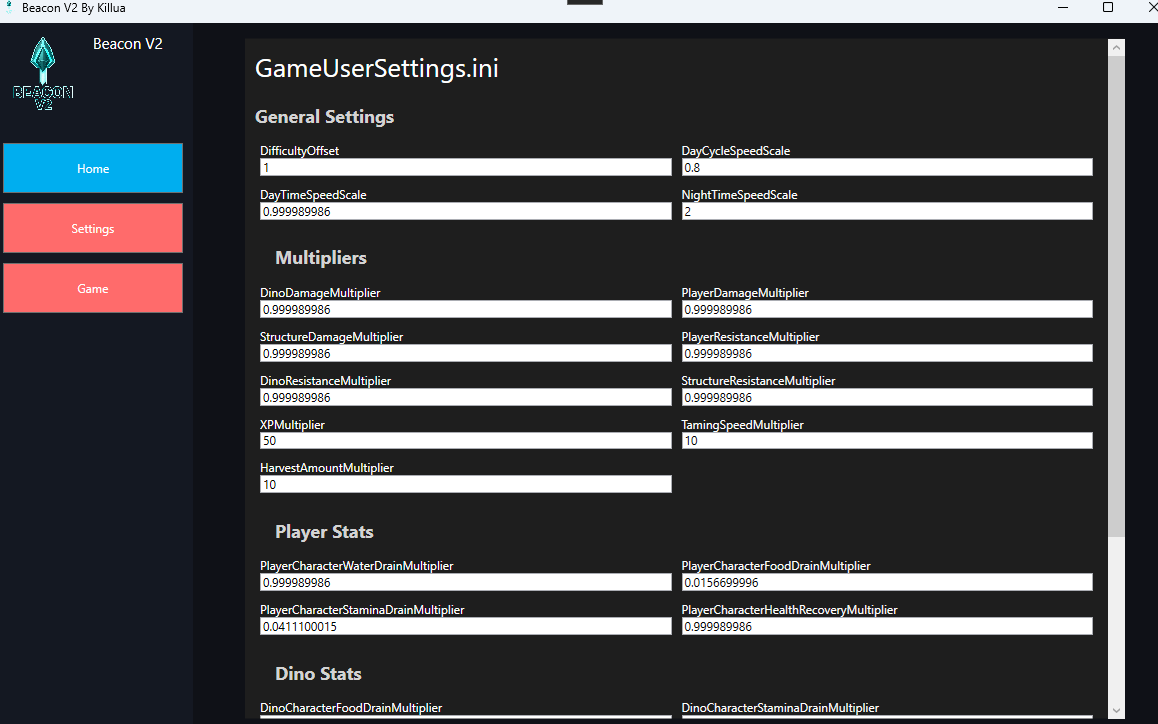1158x724 pixels.
Task: Focus the NightTimeSpeedScale field
Action: [886, 212]
